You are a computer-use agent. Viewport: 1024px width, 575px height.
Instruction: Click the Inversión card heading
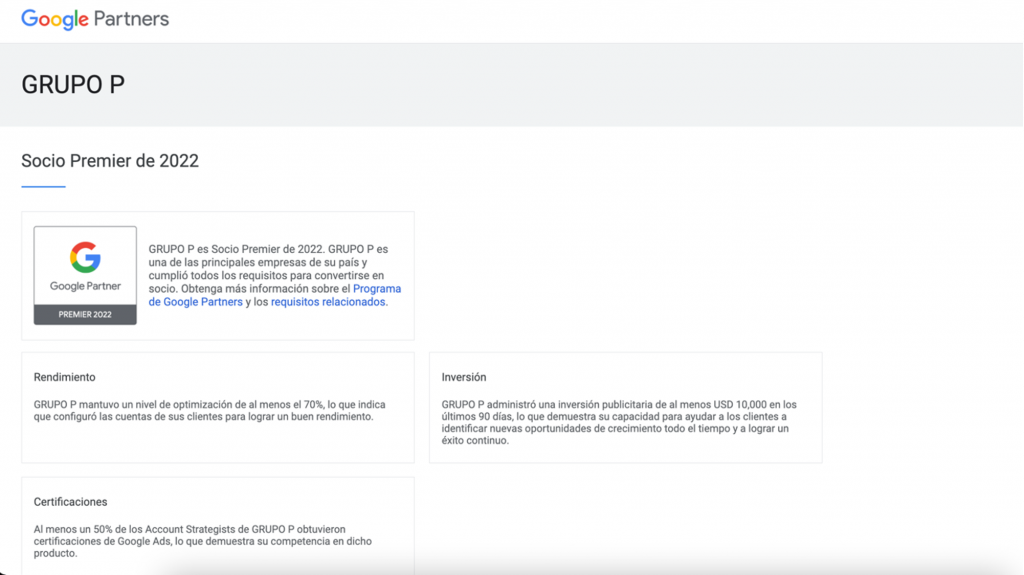point(464,377)
